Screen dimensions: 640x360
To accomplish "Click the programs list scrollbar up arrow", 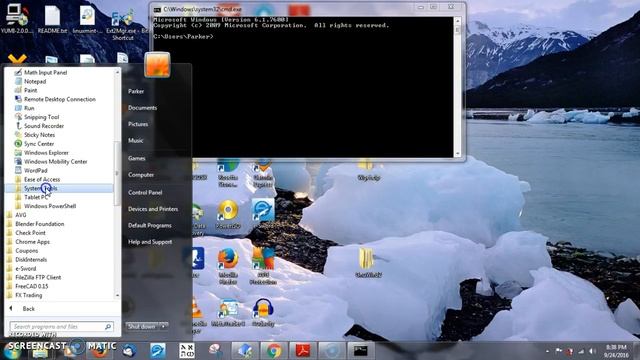I will pyautogui.click(x=118, y=72).
